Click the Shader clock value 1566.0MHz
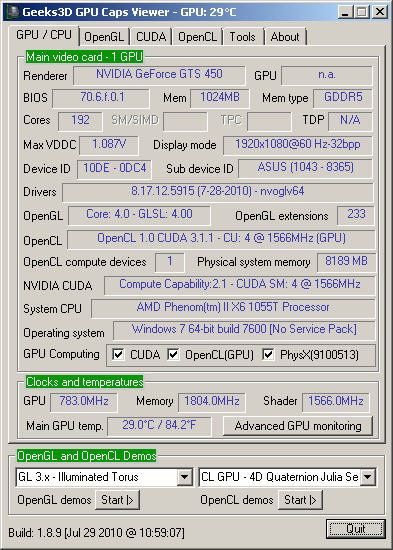 (335, 402)
